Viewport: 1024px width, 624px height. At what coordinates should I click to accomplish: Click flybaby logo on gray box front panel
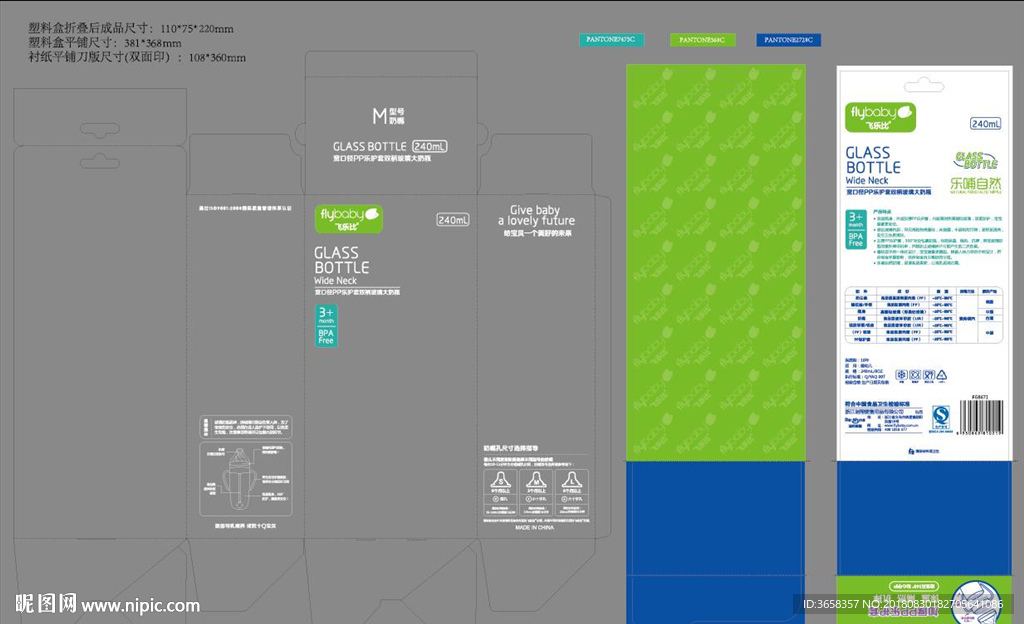click(349, 219)
